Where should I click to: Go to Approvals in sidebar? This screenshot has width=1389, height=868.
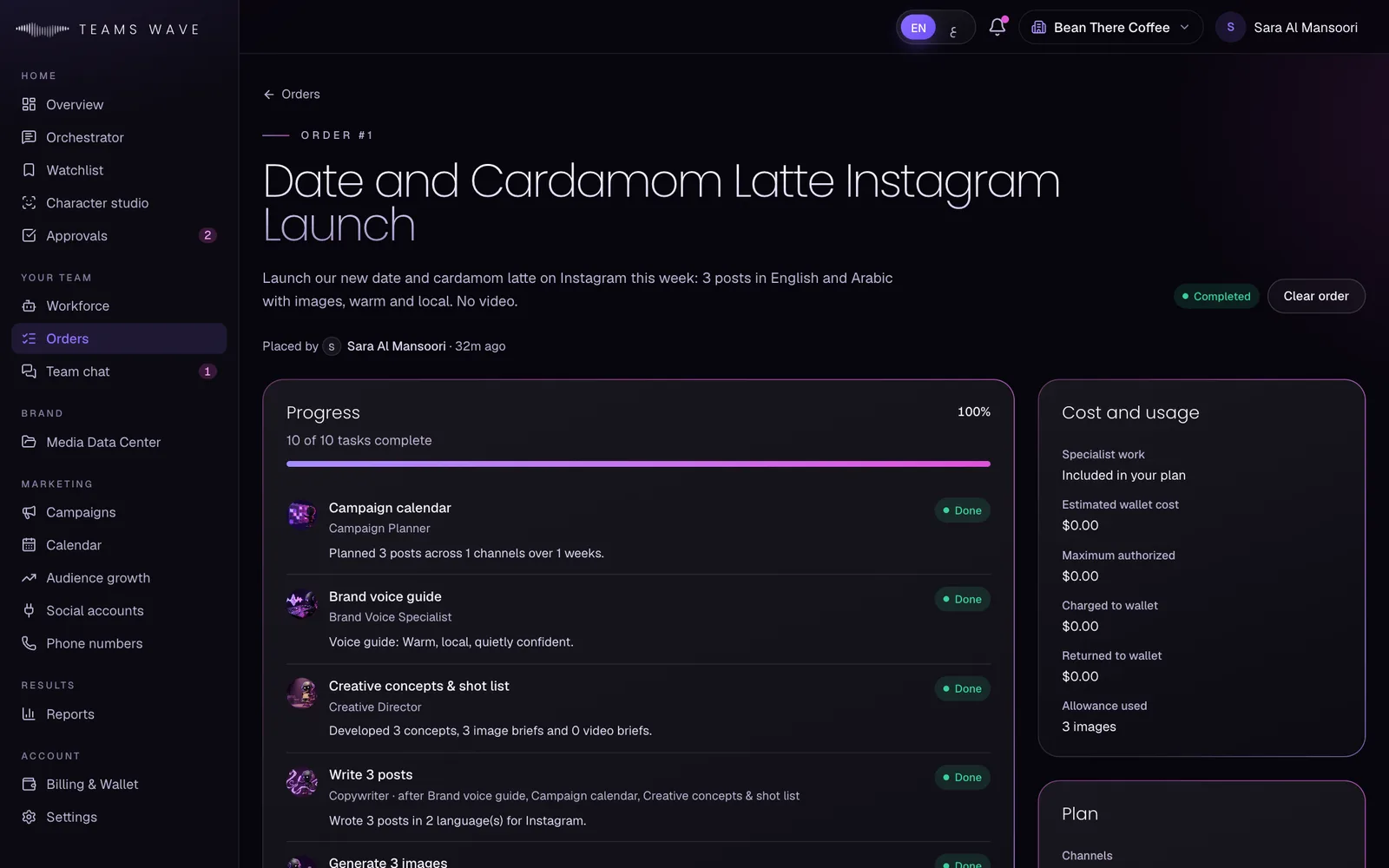tap(119, 235)
